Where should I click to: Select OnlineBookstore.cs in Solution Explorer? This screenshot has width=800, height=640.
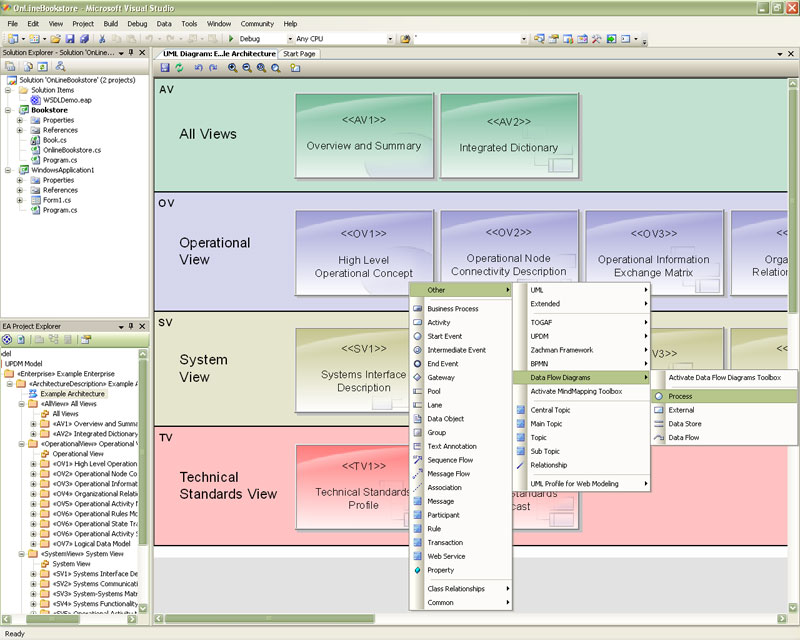click(x=72, y=150)
